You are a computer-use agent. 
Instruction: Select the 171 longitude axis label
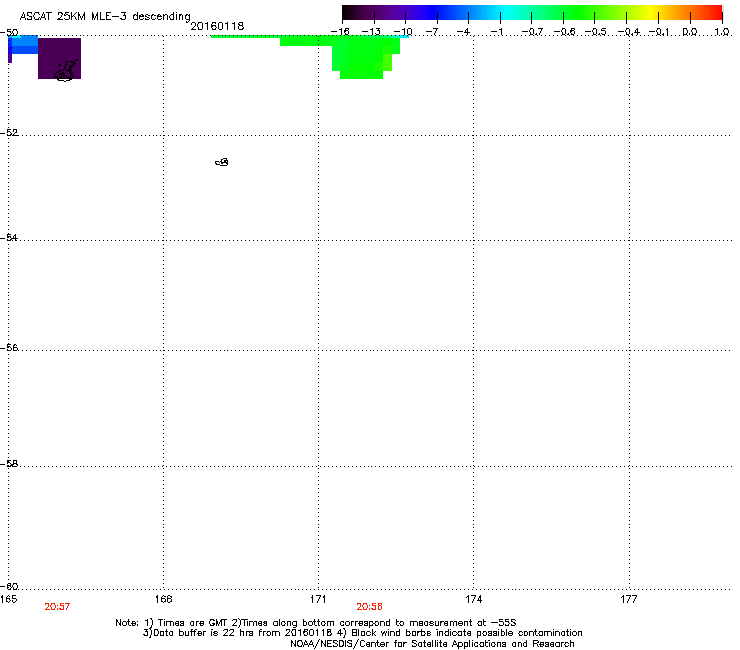318,599
